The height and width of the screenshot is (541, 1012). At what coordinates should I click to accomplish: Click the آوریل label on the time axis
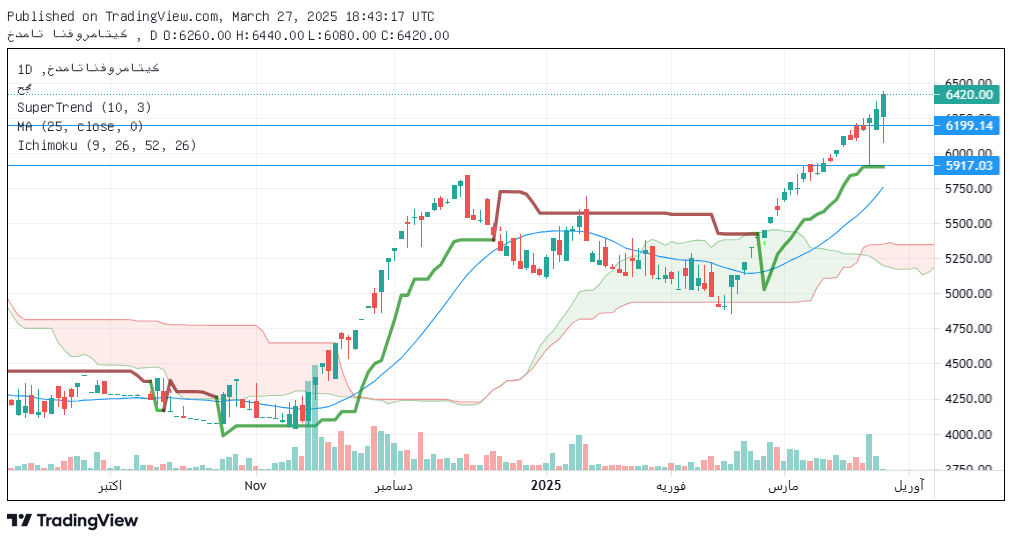point(909,485)
